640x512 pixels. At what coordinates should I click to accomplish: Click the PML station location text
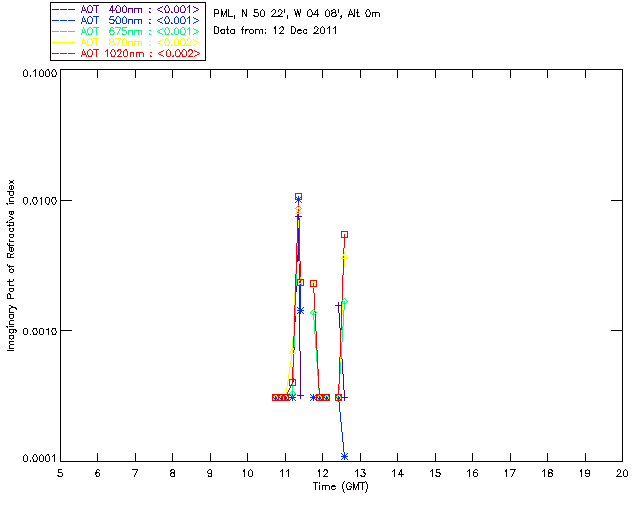[297, 14]
